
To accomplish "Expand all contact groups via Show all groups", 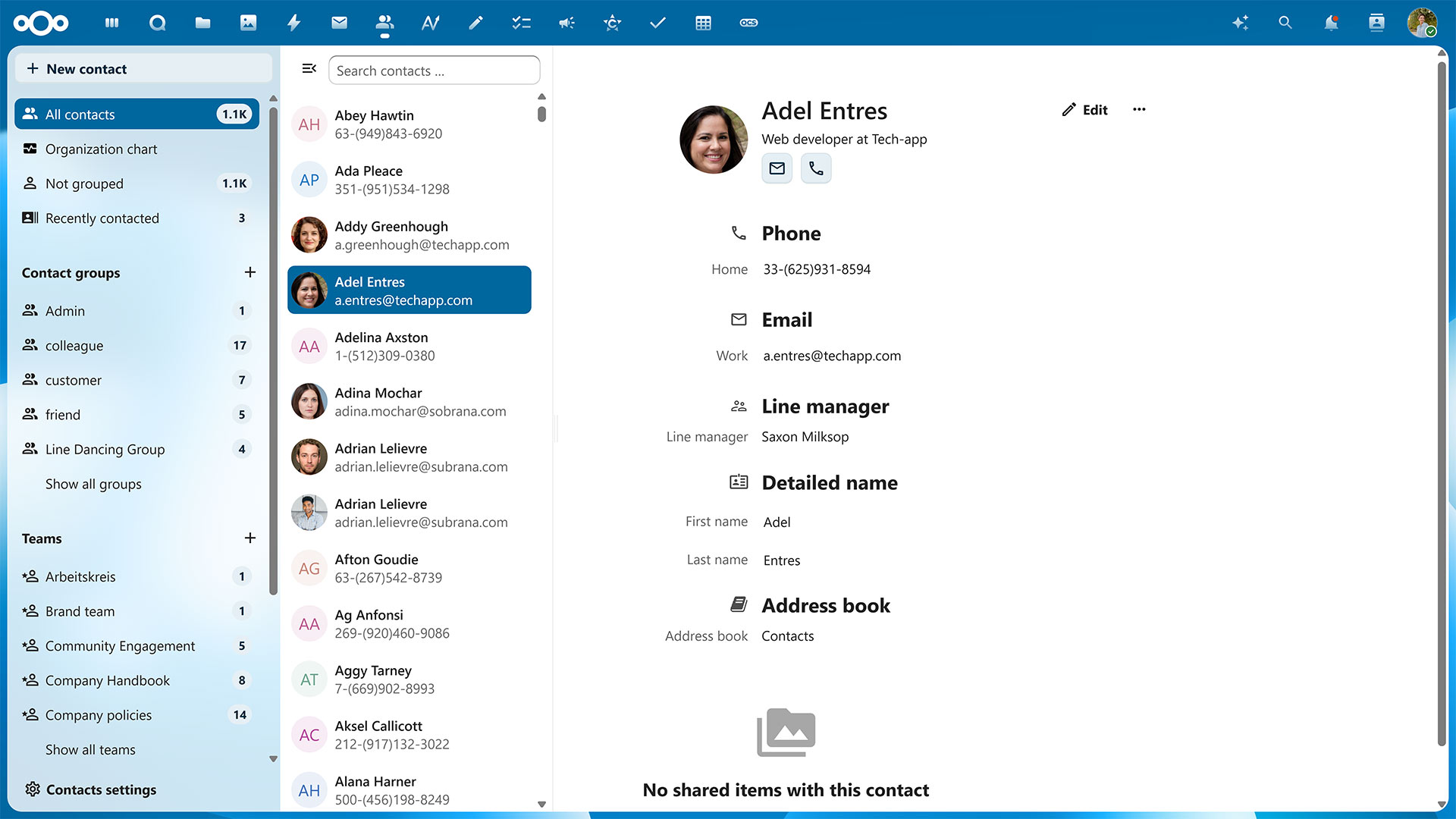I will [93, 484].
